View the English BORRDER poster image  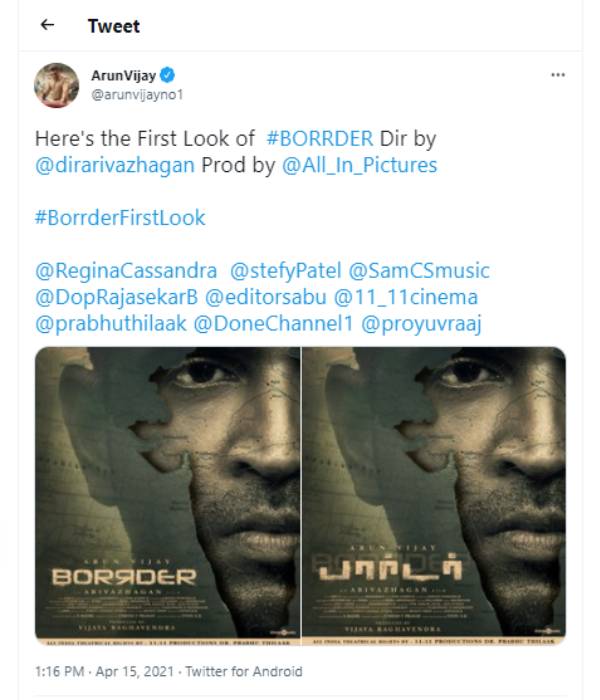click(x=167, y=496)
